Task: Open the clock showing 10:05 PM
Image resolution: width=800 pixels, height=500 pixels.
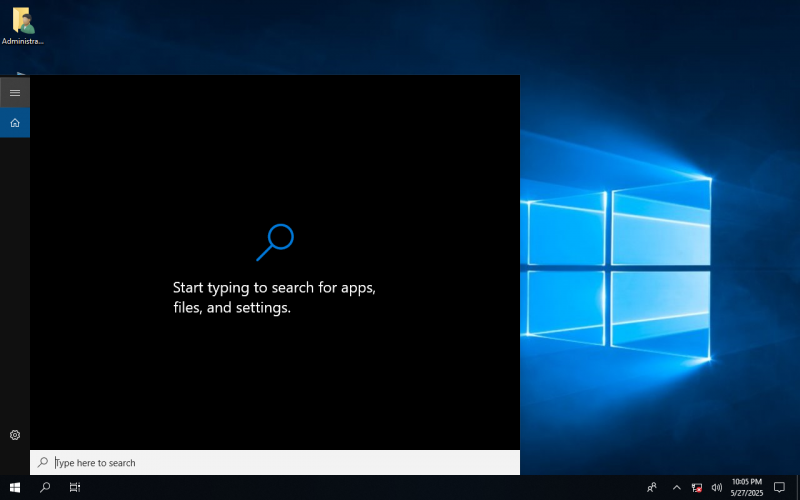Action: pos(746,488)
